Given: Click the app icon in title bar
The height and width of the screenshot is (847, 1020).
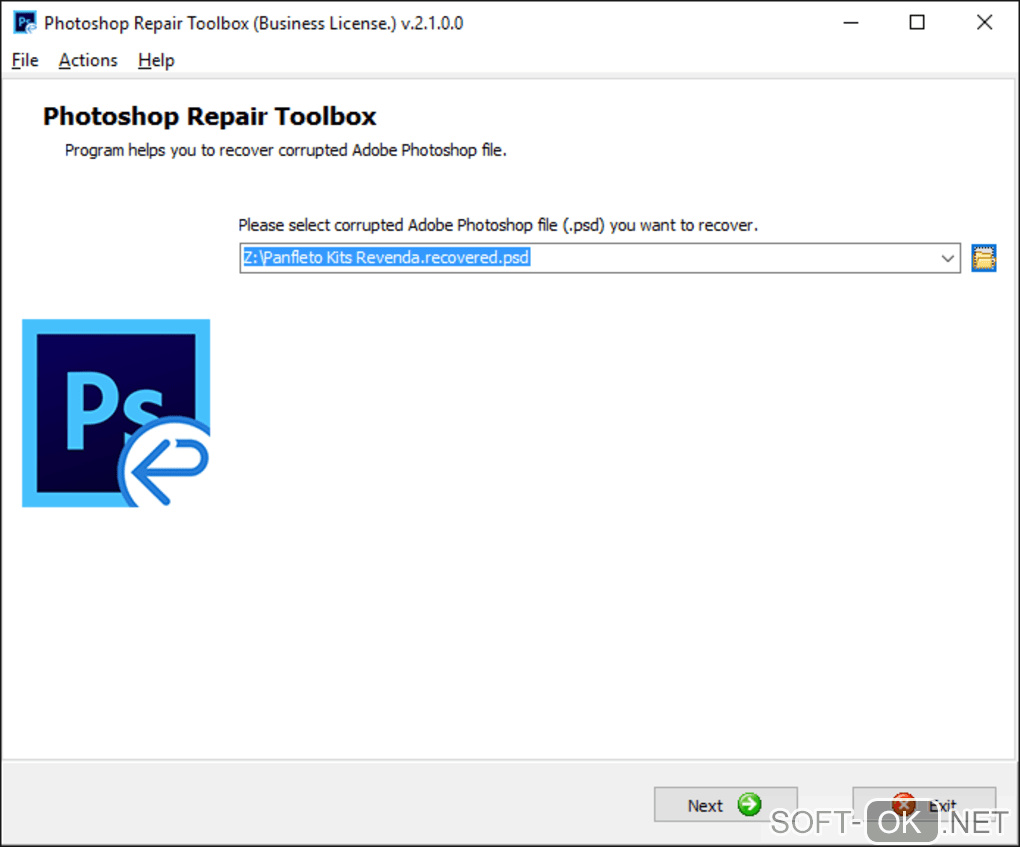Looking at the screenshot, I should coord(25,23).
